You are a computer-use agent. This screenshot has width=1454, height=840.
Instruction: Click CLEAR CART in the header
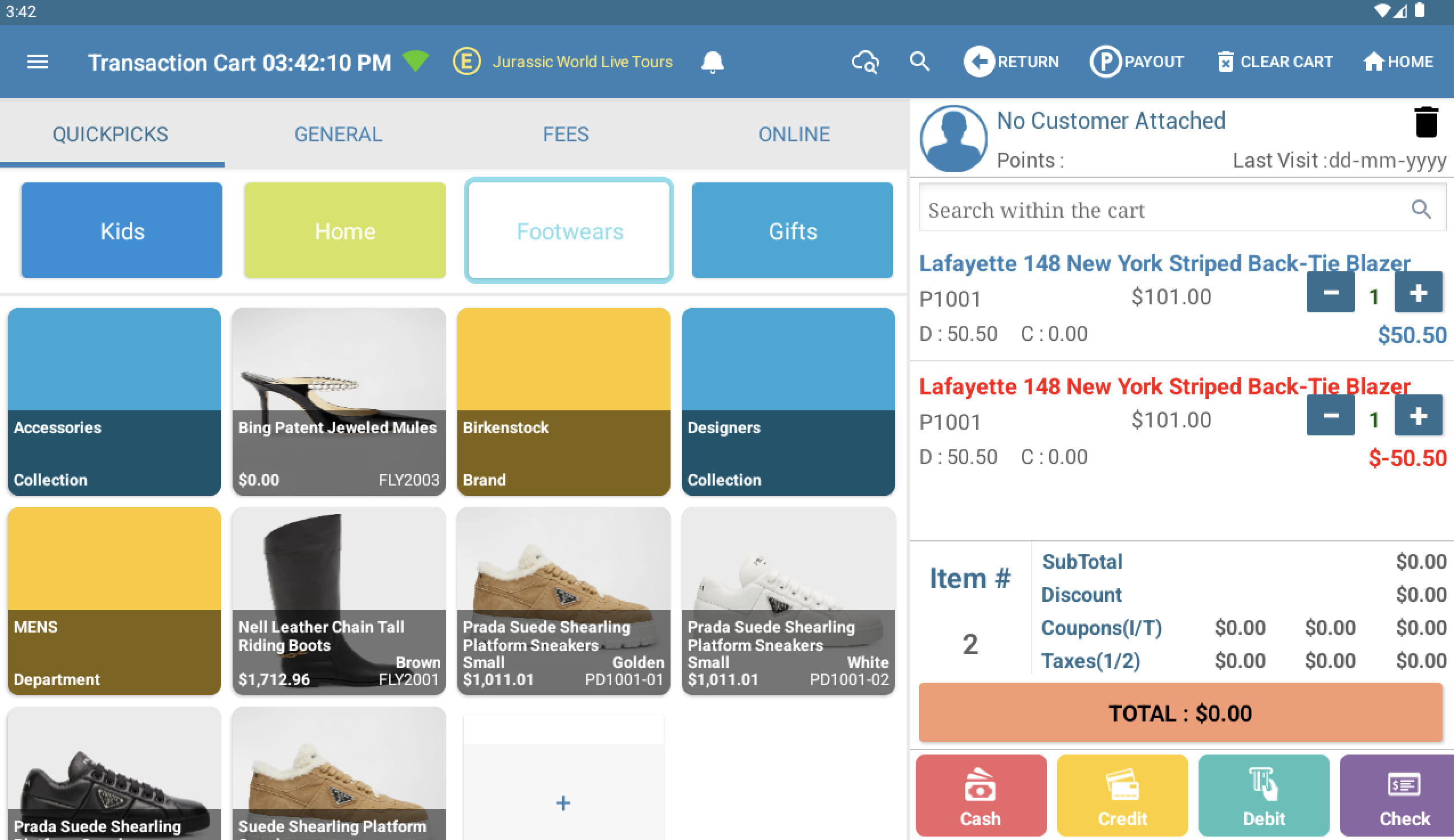[1275, 62]
